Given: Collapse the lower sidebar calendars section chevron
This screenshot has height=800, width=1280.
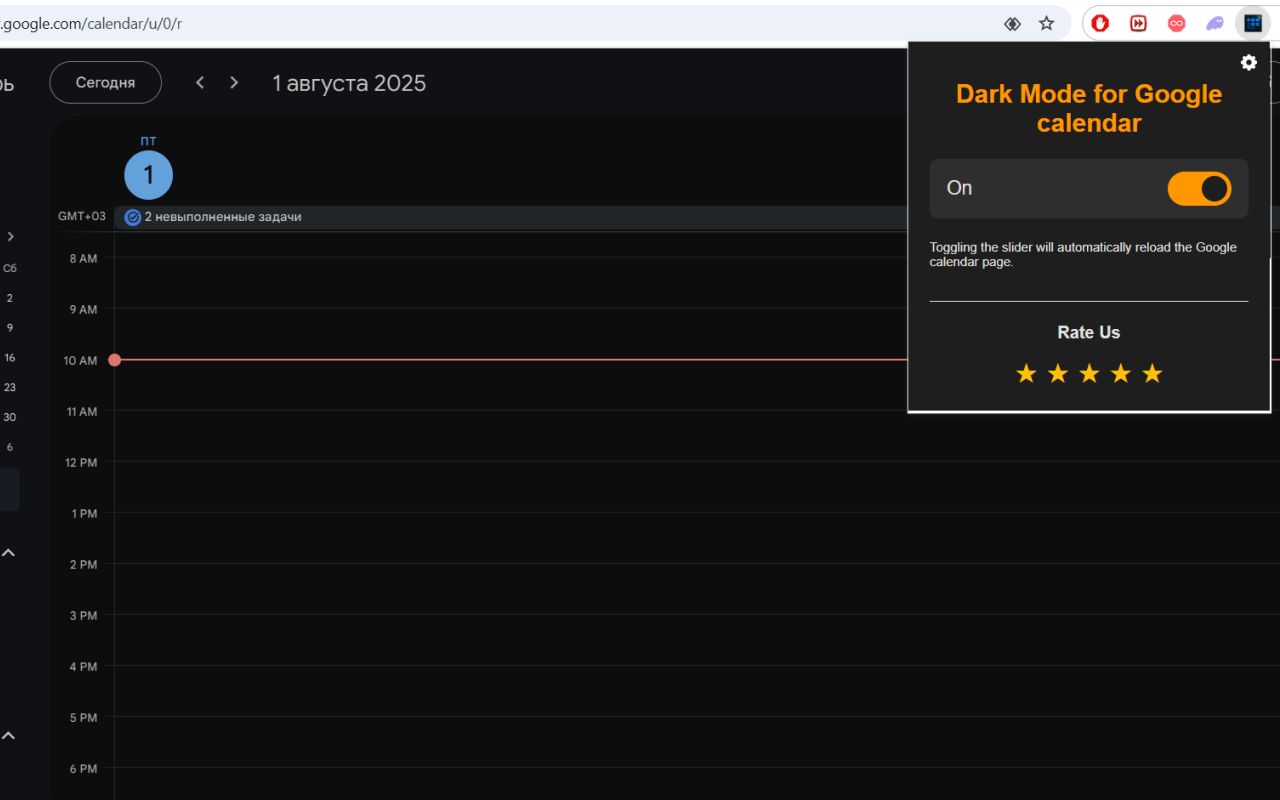Looking at the screenshot, I should 8,735.
